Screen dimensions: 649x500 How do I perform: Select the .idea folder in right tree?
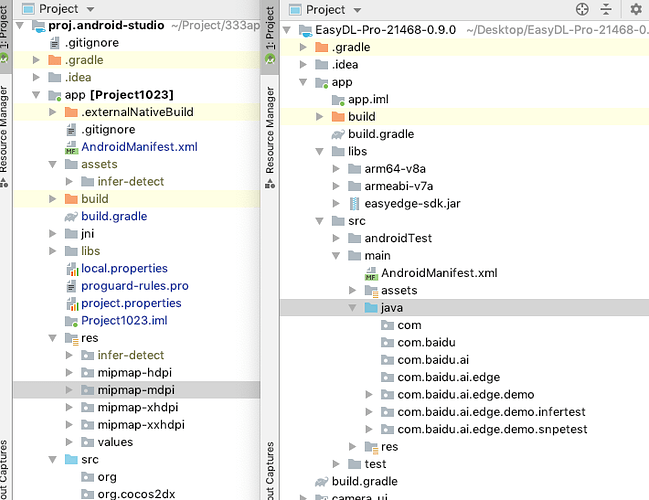point(345,65)
